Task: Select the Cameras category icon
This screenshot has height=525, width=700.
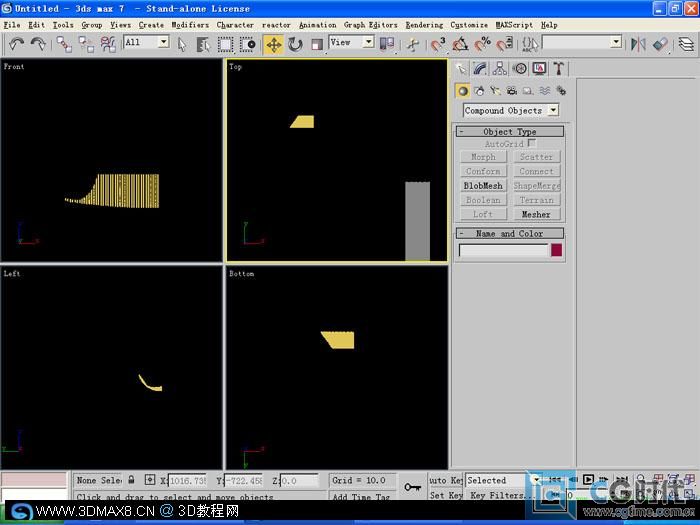Action: click(x=512, y=91)
